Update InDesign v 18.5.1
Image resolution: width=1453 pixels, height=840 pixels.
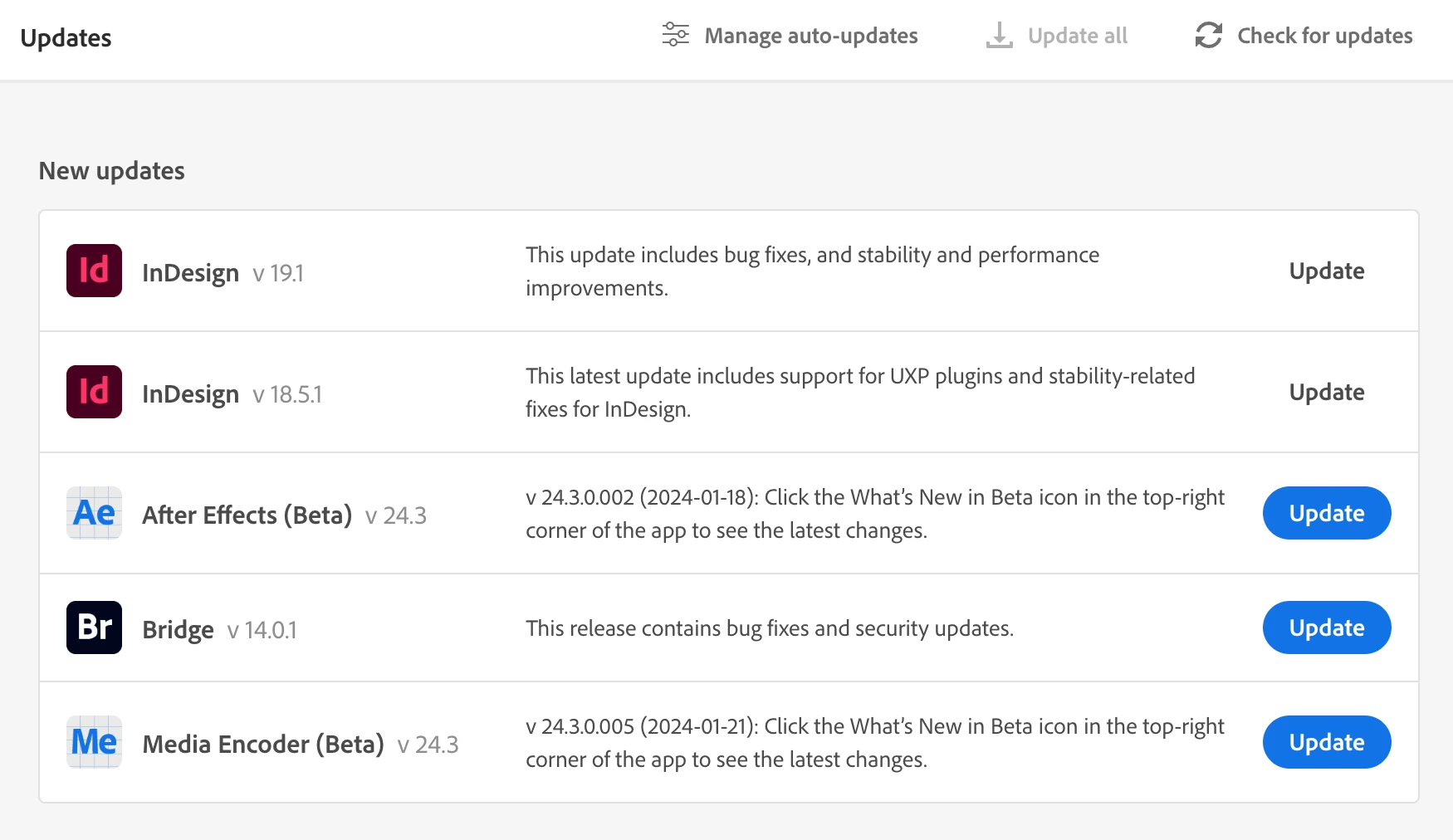tap(1326, 392)
